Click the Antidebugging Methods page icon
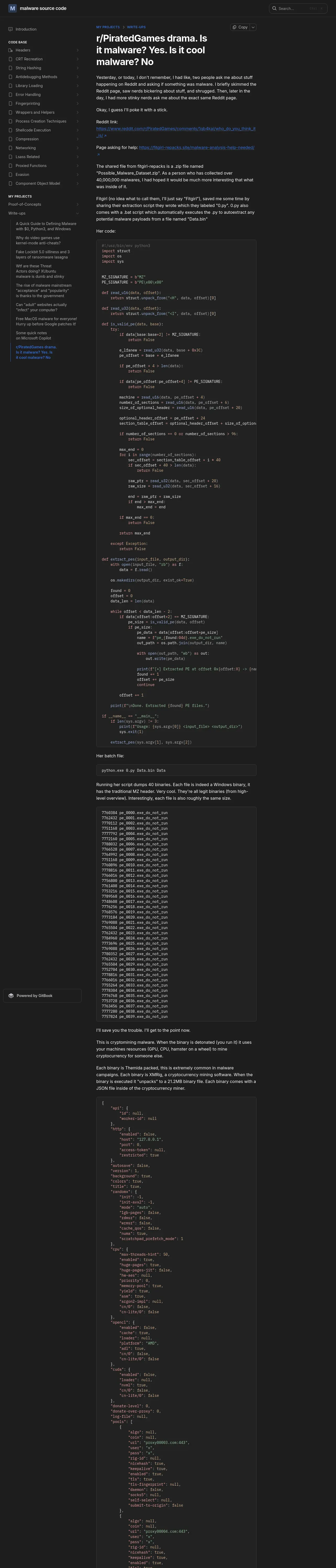336x1568 pixels. click(10, 77)
